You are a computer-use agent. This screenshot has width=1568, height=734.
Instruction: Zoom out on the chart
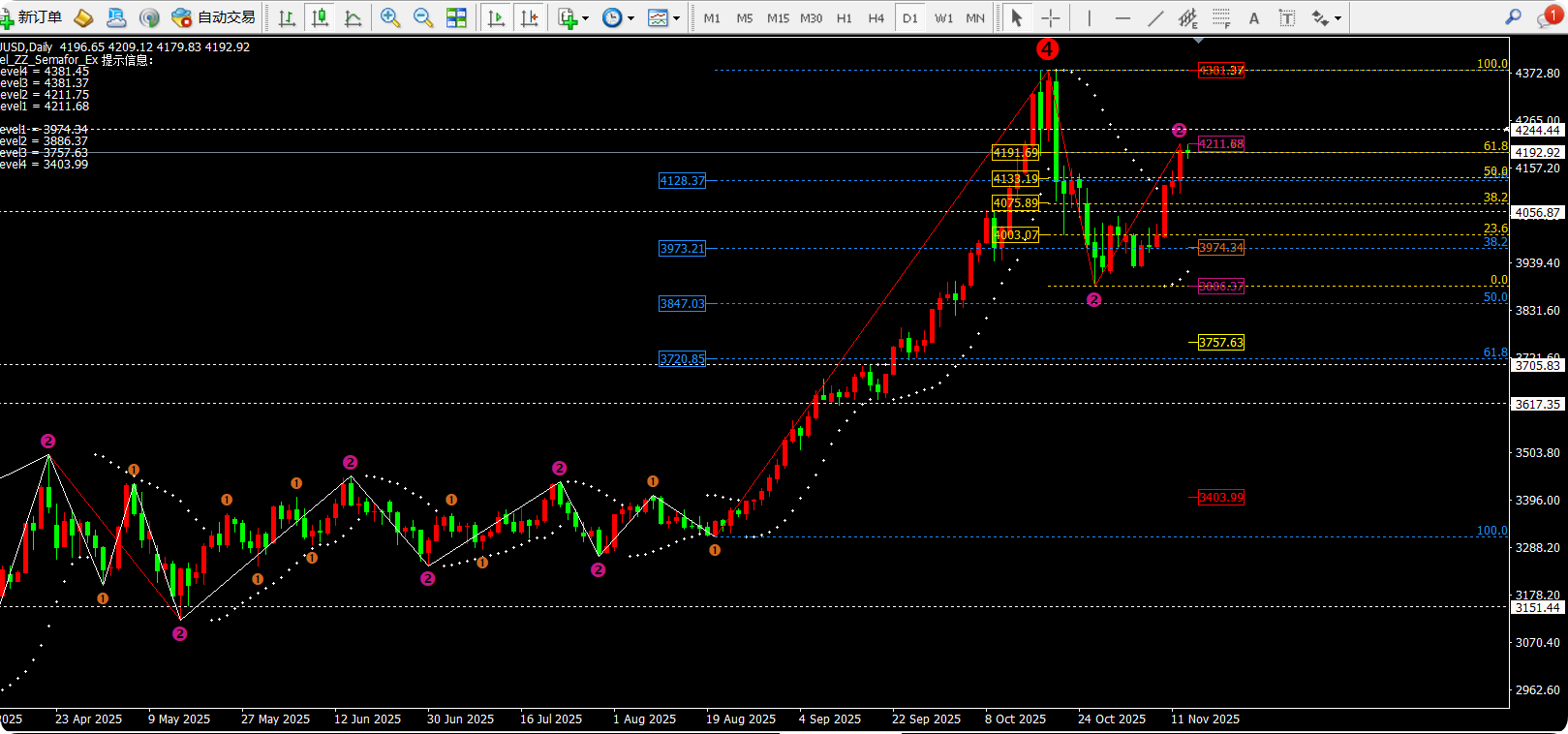pyautogui.click(x=423, y=17)
